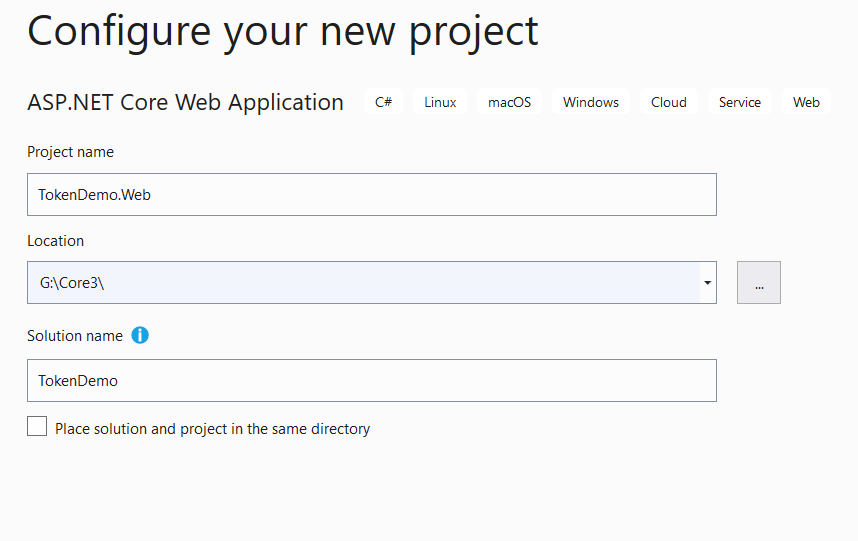Image resolution: width=858 pixels, height=541 pixels.
Task: Click the Project name label
Action: tap(71, 152)
